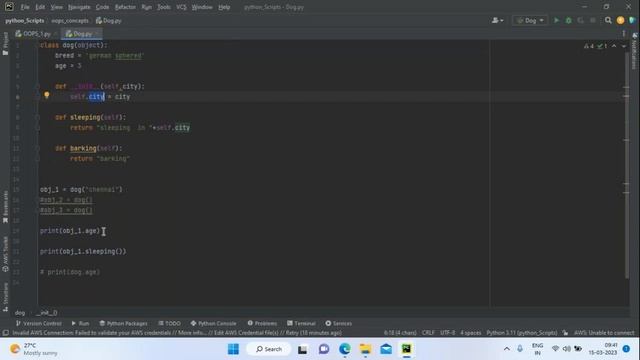Viewport: 640px width, 360px height.
Task: Open Code With Me user dropdown
Action: click(x=498, y=20)
